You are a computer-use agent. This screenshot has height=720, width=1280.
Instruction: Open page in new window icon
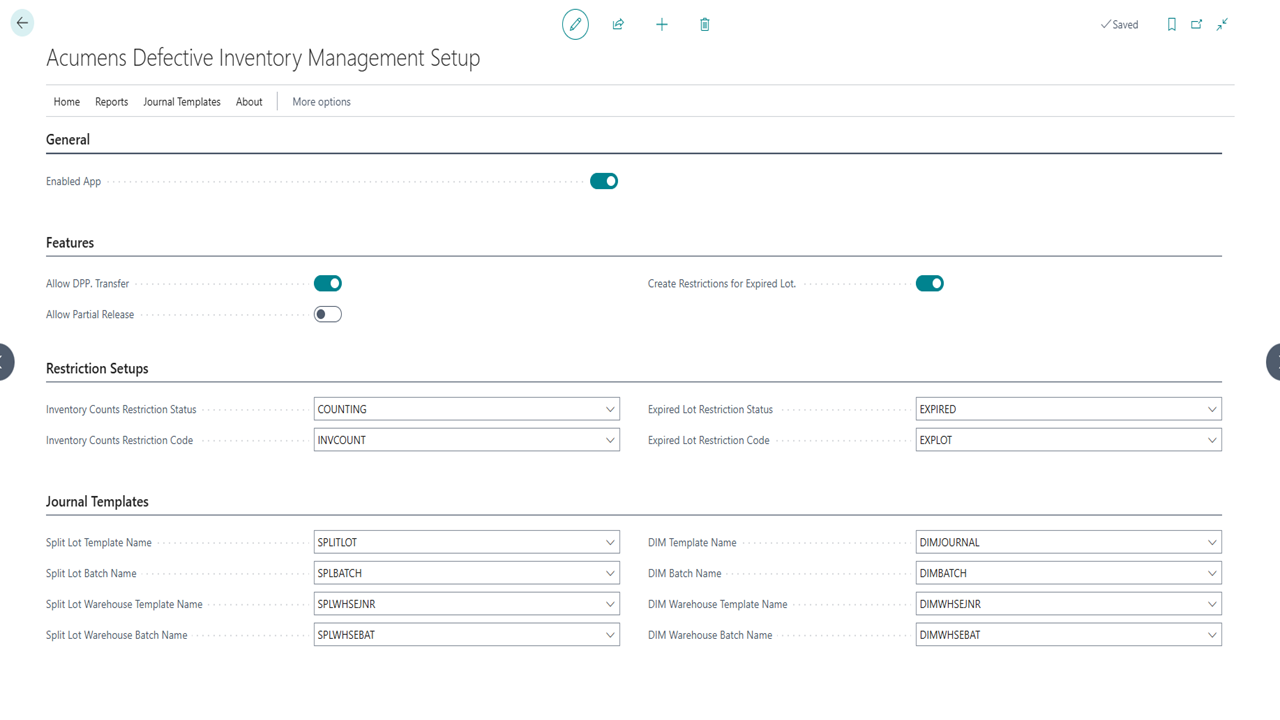(x=1196, y=24)
